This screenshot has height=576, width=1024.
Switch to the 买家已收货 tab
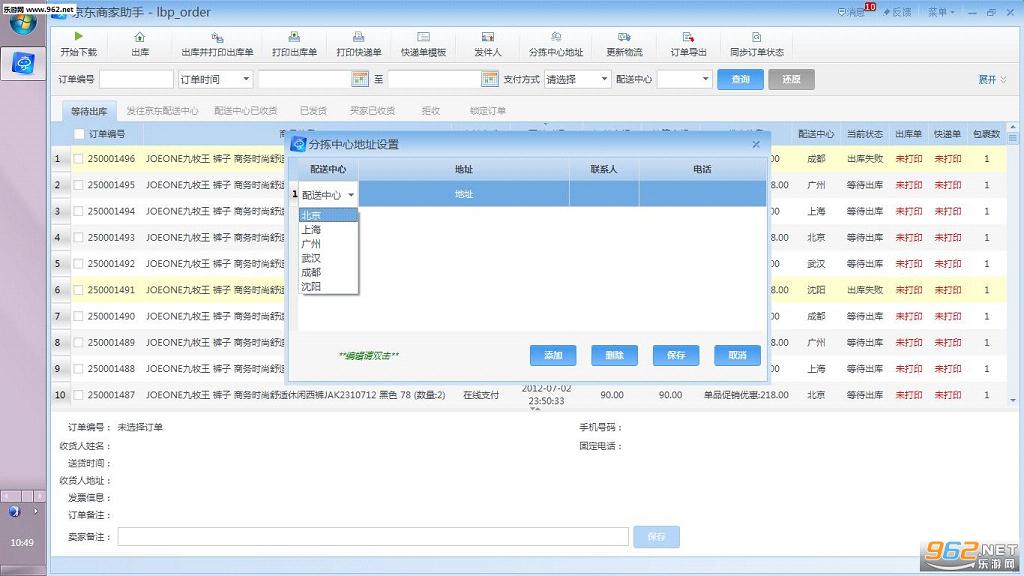[372, 111]
